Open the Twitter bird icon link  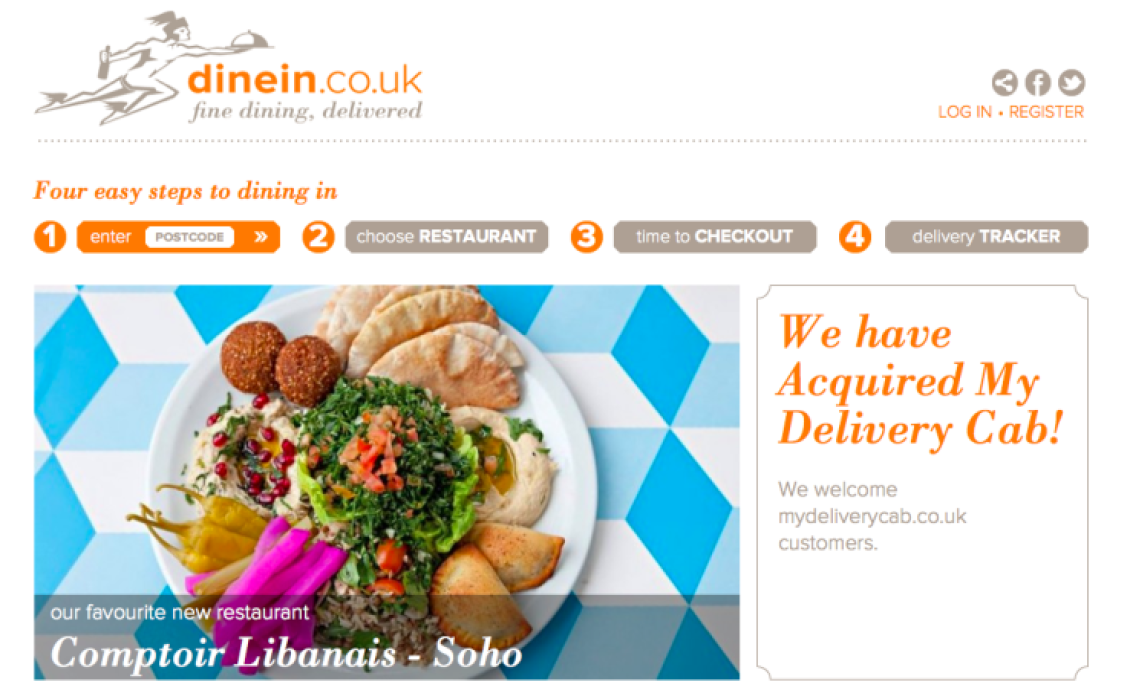pos(1071,83)
